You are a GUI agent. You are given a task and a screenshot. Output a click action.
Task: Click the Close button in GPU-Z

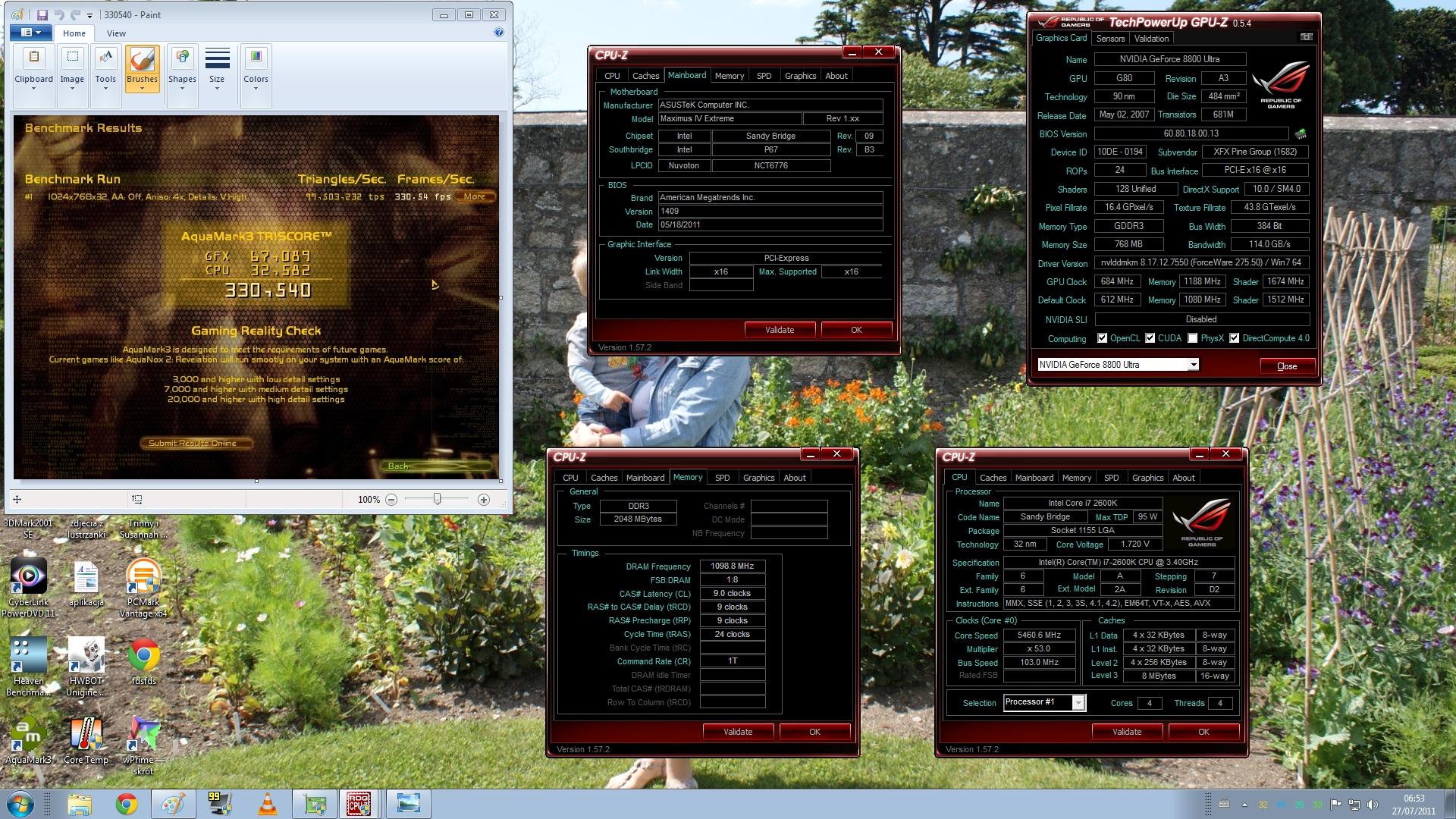[1287, 366]
